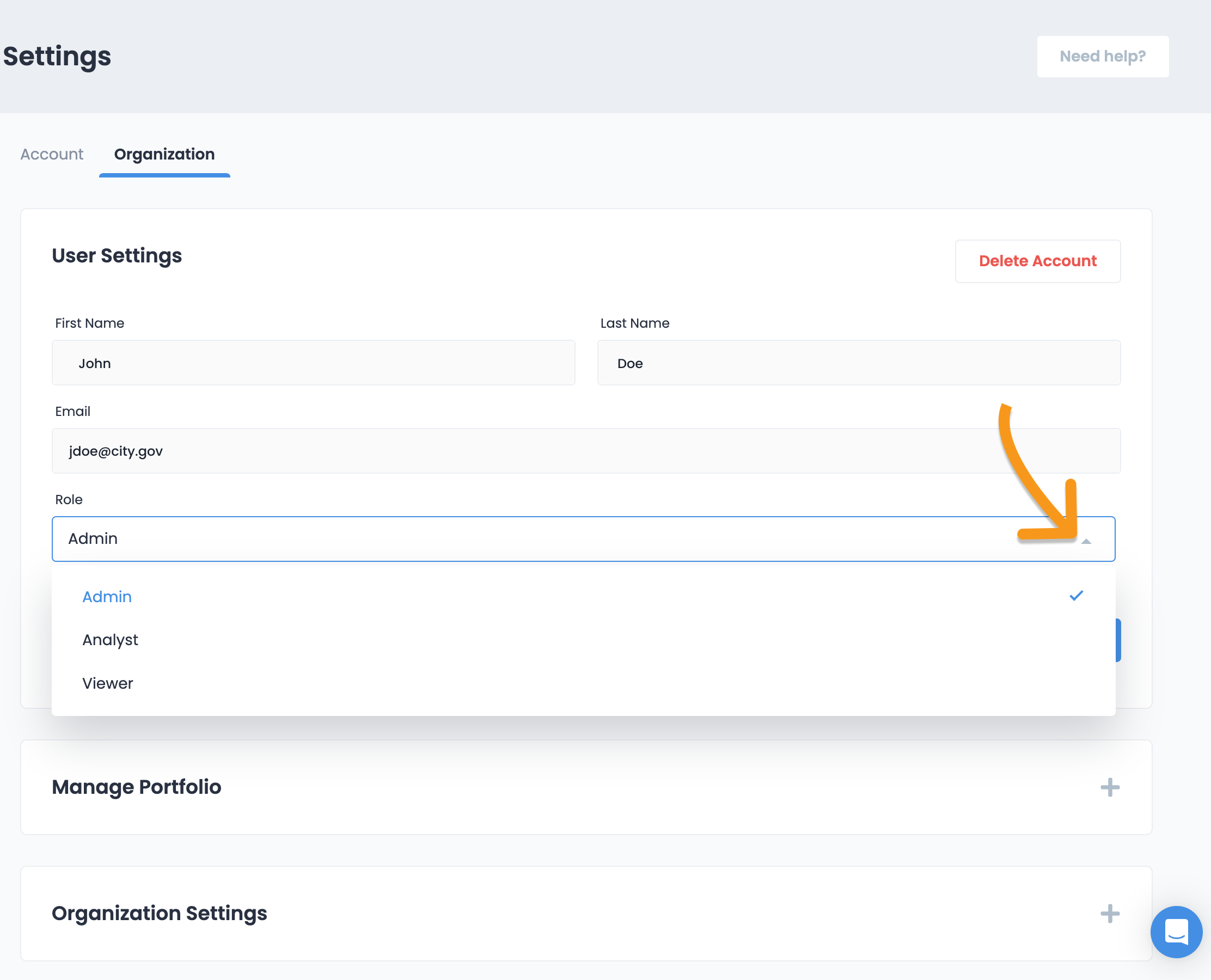Click the partially hidden blue save button

point(1118,640)
